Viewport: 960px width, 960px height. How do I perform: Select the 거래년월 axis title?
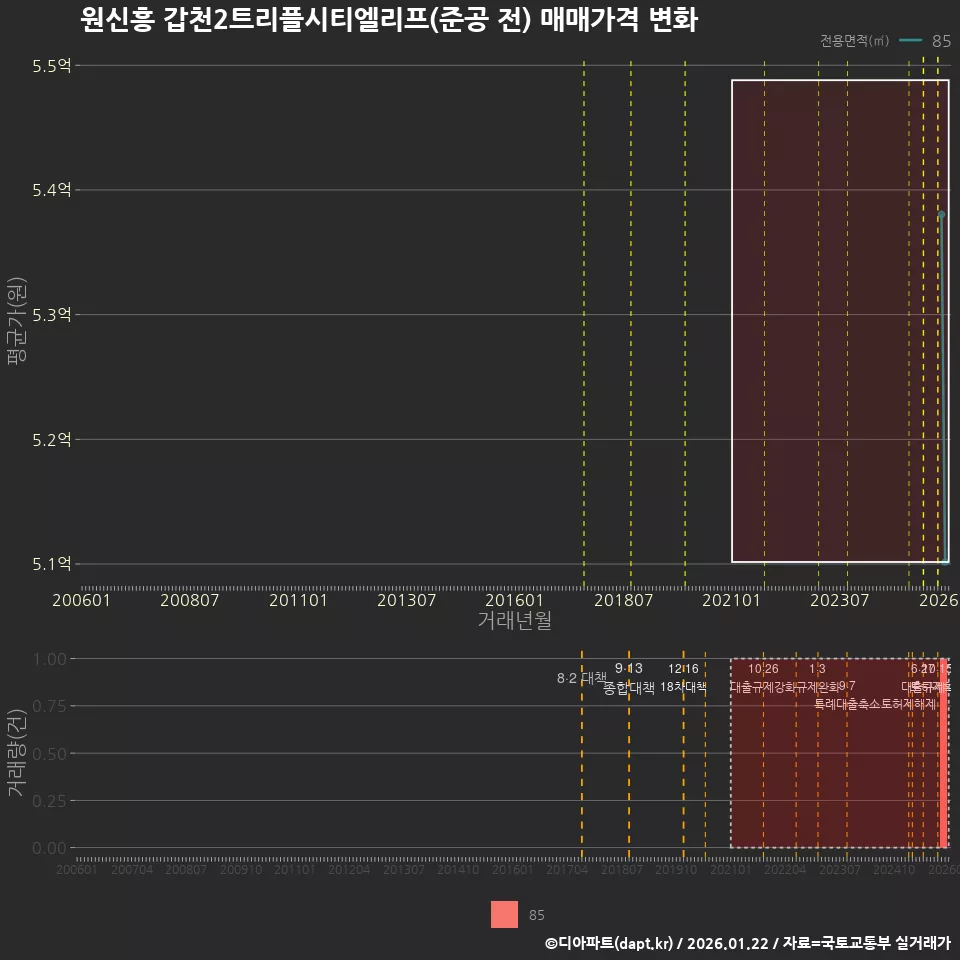coord(513,621)
